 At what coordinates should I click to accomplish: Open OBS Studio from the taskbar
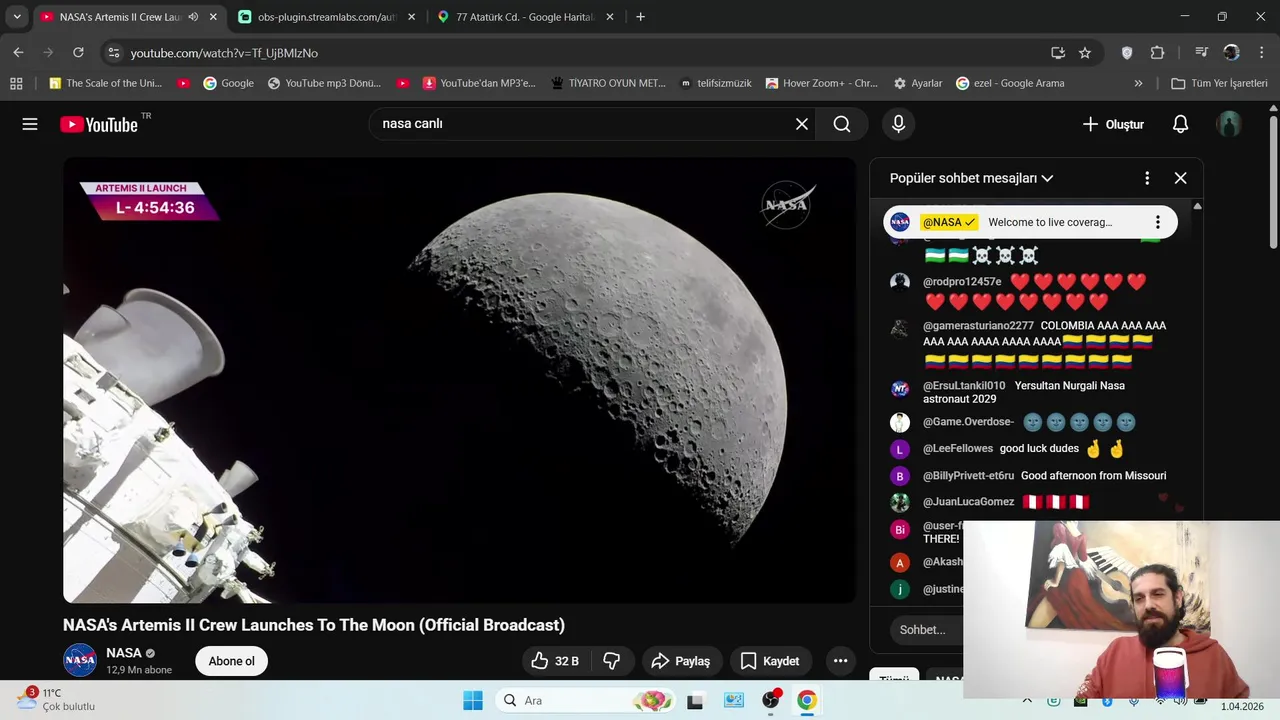(770, 700)
